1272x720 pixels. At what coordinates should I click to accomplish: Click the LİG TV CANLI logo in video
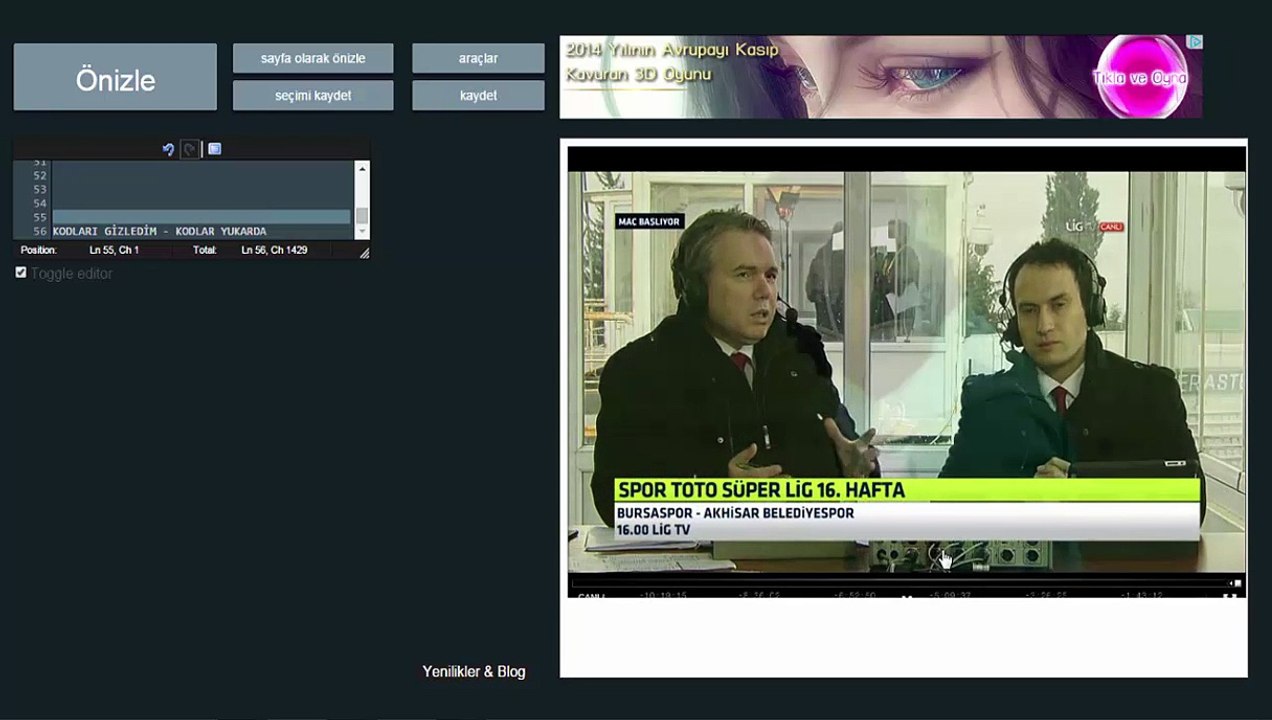click(x=1094, y=227)
